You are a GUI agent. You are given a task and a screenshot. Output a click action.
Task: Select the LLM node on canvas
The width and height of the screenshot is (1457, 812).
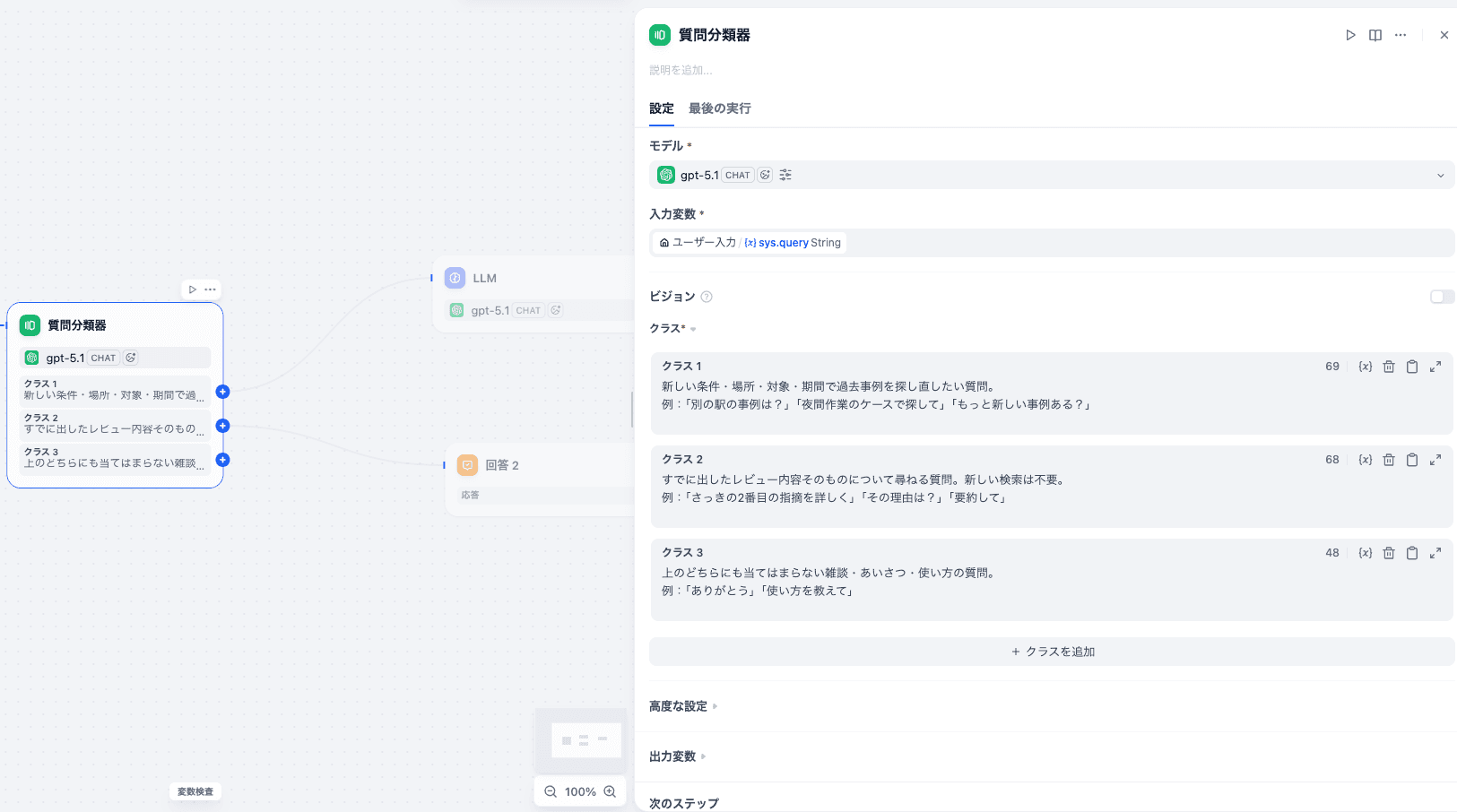(533, 295)
